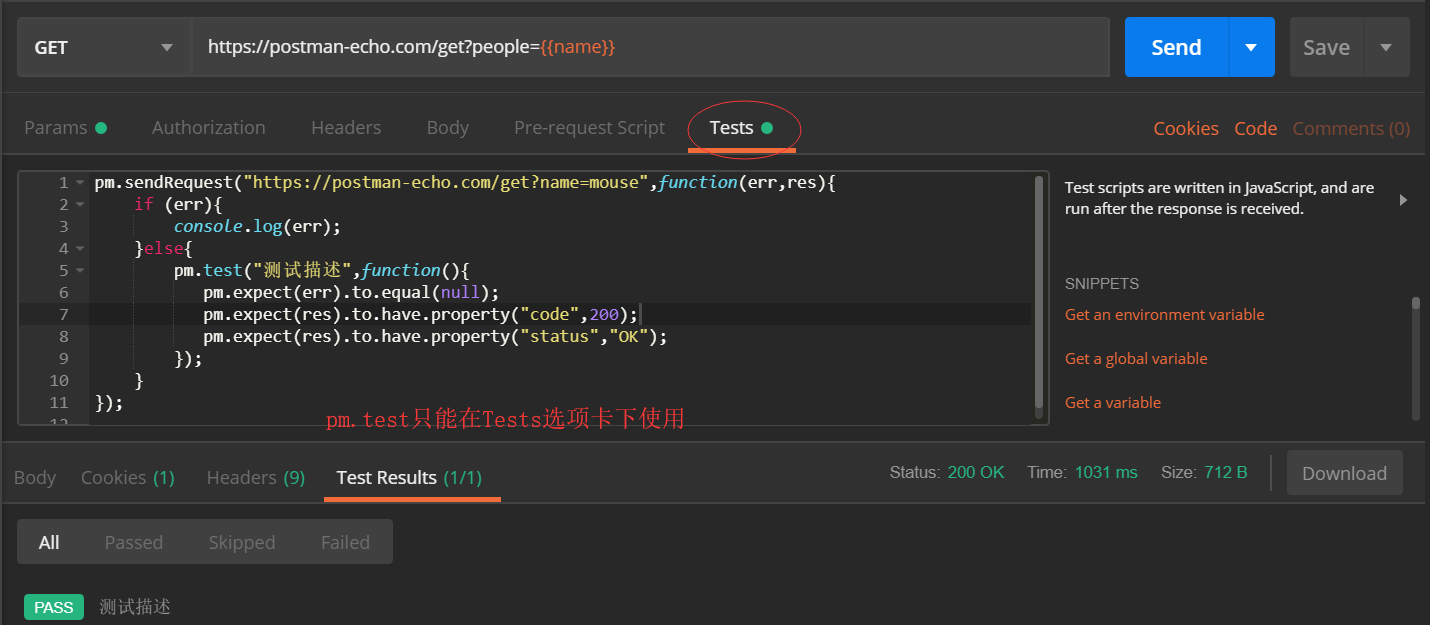Image resolution: width=1430 pixels, height=625 pixels.
Task: Open the Save button dropdown arrow
Action: (x=1386, y=47)
